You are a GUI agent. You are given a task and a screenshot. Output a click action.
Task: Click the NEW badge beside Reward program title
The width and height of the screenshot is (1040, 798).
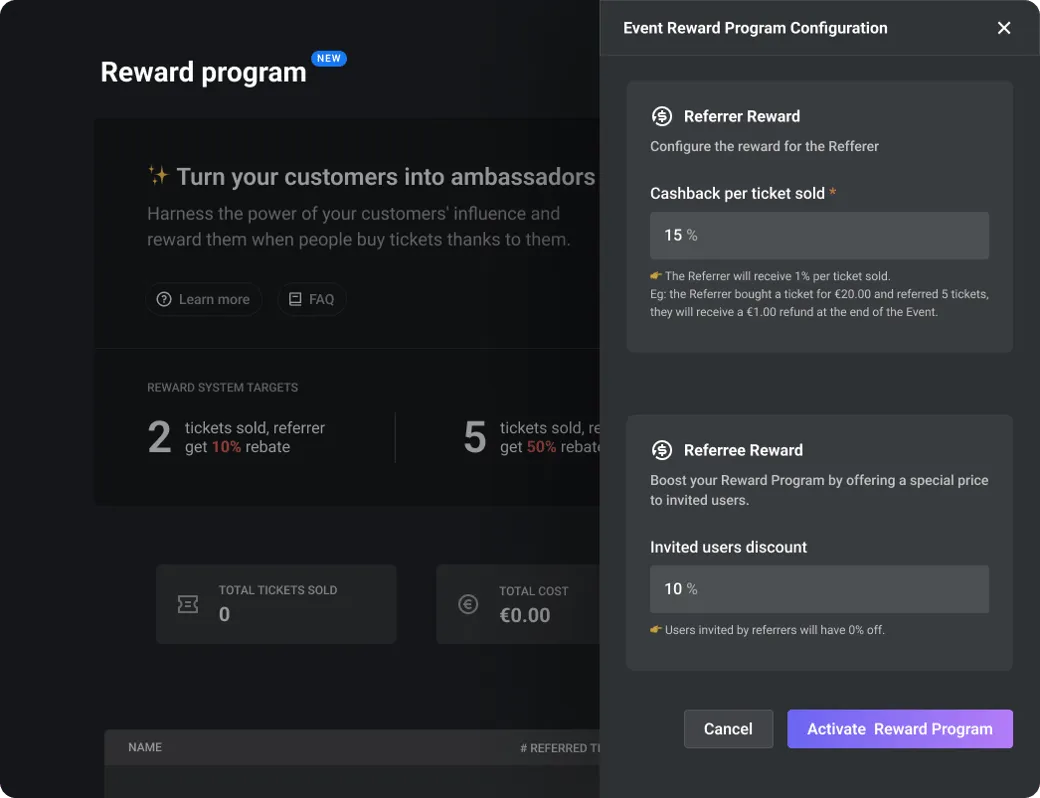point(329,57)
